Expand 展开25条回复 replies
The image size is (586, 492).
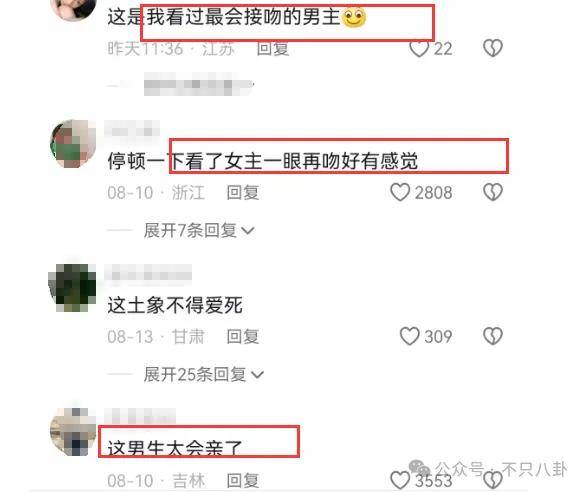[x=204, y=374]
